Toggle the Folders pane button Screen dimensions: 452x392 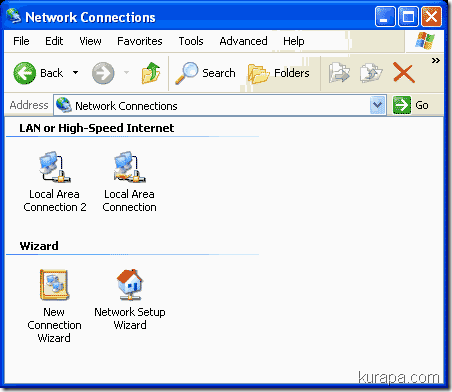279,73
